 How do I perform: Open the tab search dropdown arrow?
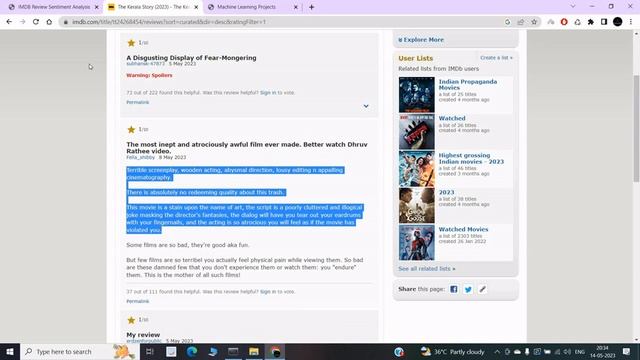[x=573, y=7]
